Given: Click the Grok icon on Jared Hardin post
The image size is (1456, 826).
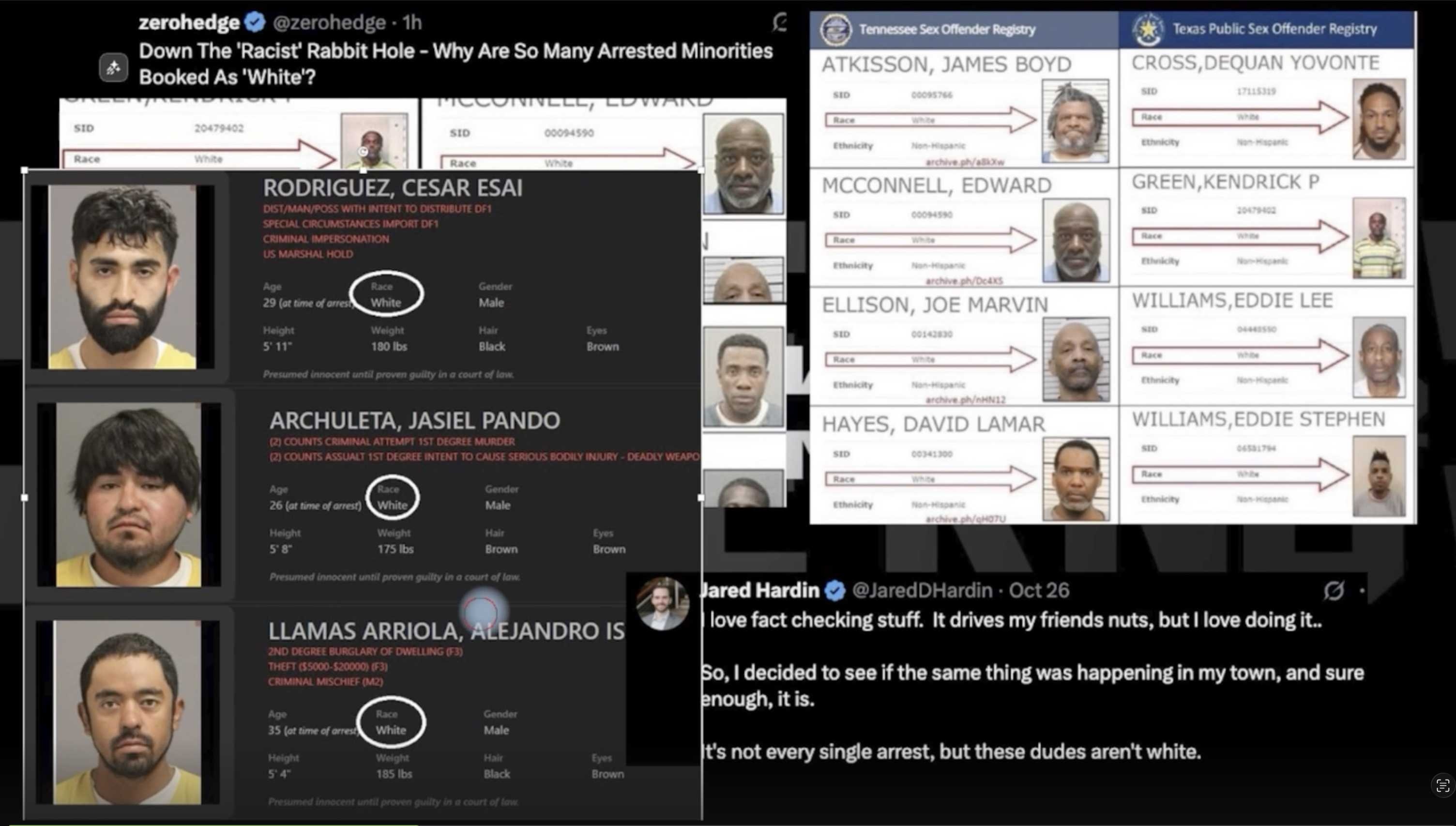Looking at the screenshot, I should [x=1334, y=591].
